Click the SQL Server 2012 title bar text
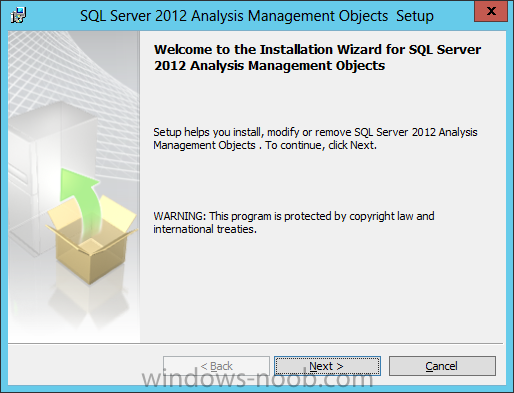514x393 pixels. [257, 16]
